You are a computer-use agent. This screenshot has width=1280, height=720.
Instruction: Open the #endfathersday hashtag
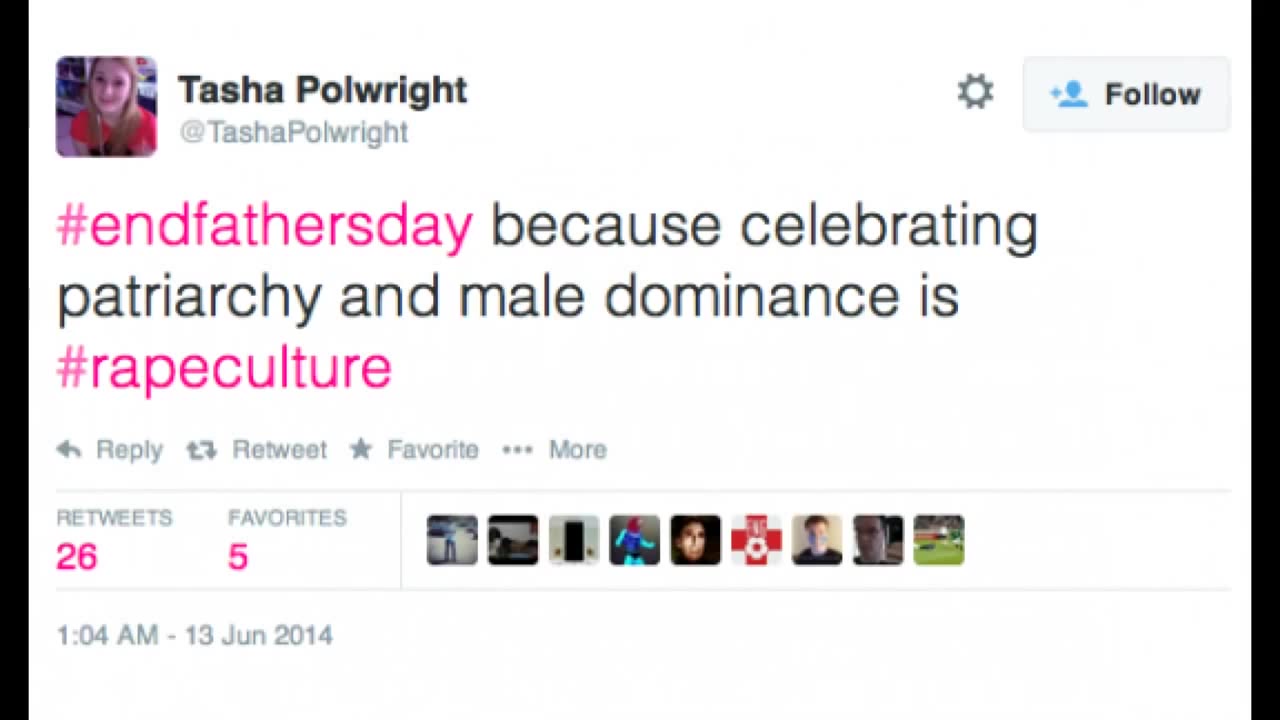(264, 225)
